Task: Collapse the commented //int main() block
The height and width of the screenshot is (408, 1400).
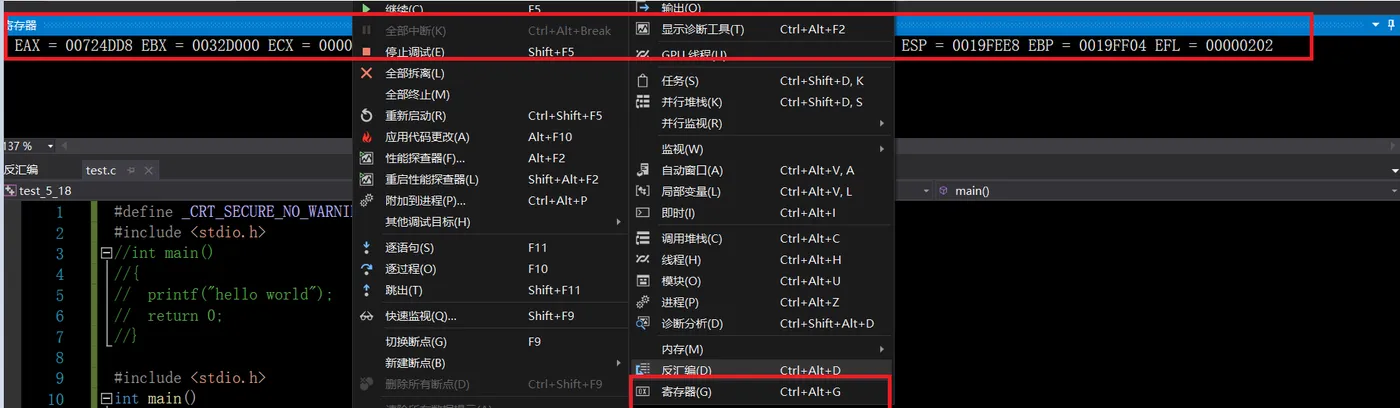Action: 108,253
